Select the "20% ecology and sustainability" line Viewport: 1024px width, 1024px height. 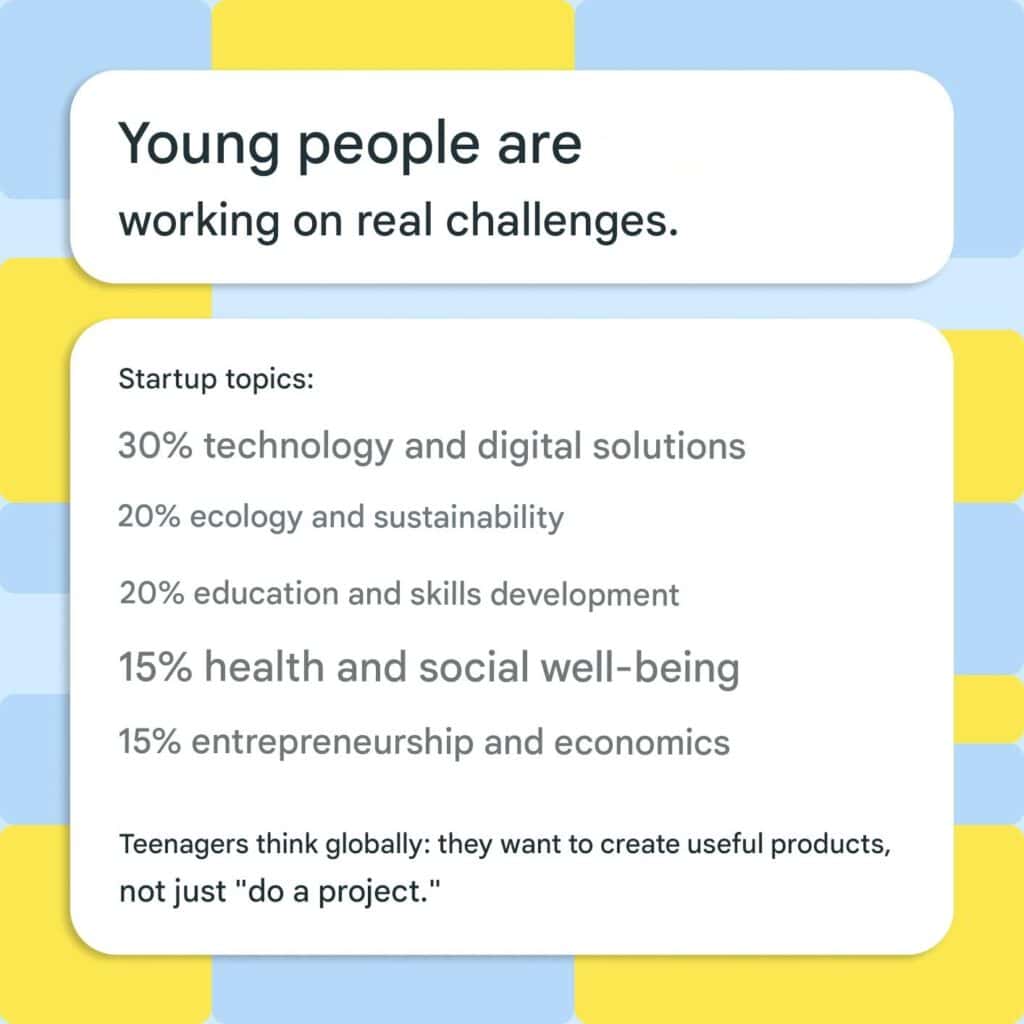pyautogui.click(x=340, y=517)
